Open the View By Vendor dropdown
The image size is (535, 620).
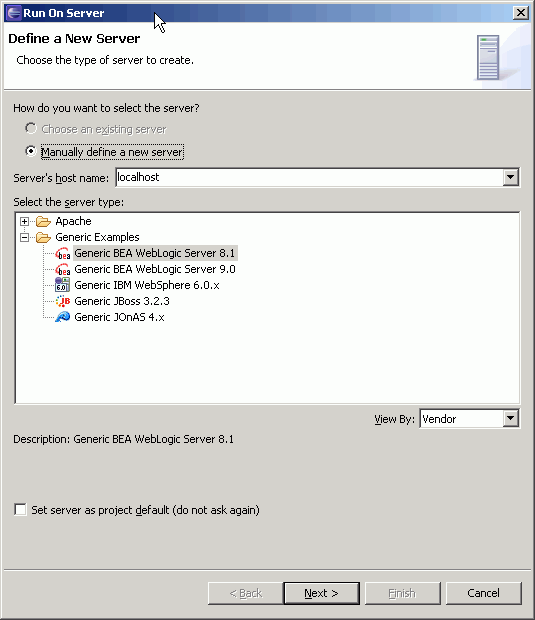pyautogui.click(x=510, y=418)
